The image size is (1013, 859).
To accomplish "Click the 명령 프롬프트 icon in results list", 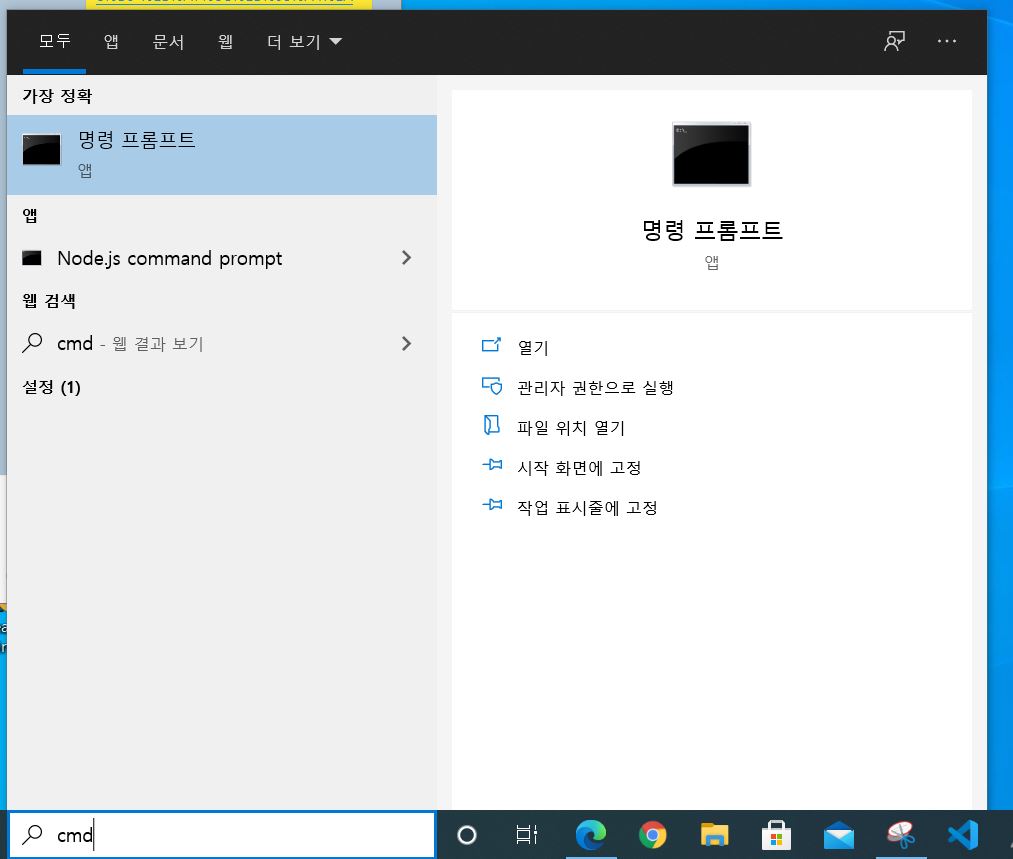I will tap(41, 149).
